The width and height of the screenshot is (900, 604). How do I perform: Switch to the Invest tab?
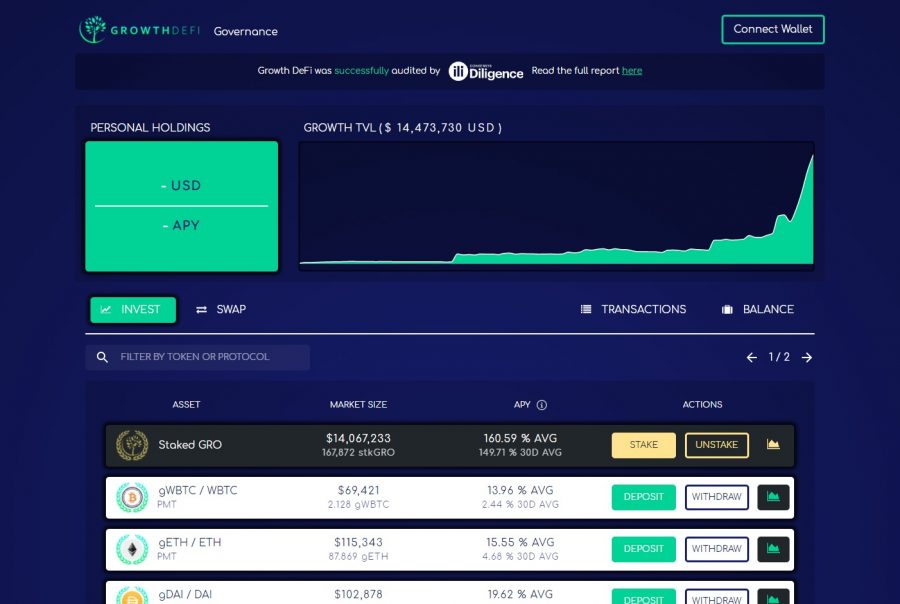click(133, 309)
